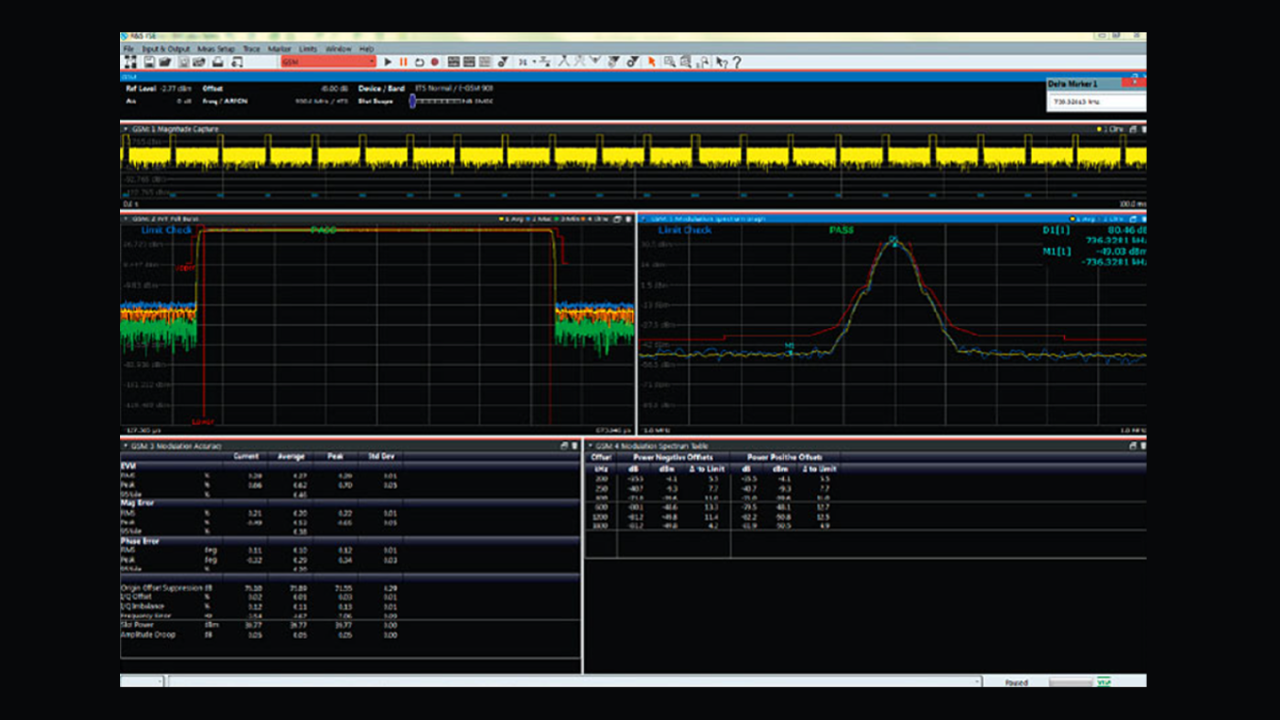The height and width of the screenshot is (720, 1280).
Task: Click the first magnifier zoom icon
Action: [x=669, y=62]
